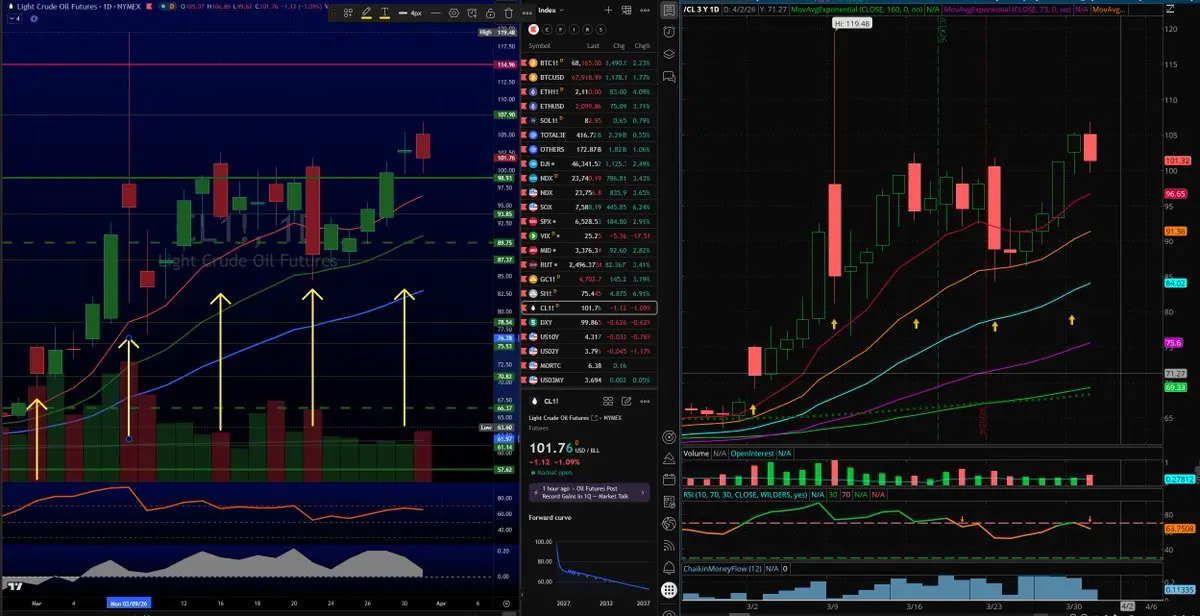Click the D data status badge in chart header
This screenshot has width=1200, height=616.
pyautogui.click(x=172, y=6)
